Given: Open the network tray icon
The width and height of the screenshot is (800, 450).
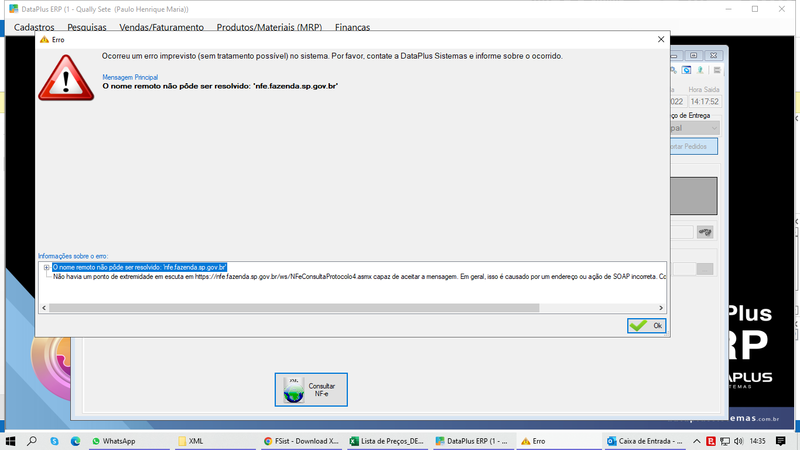Looking at the screenshot, I should pos(724,441).
